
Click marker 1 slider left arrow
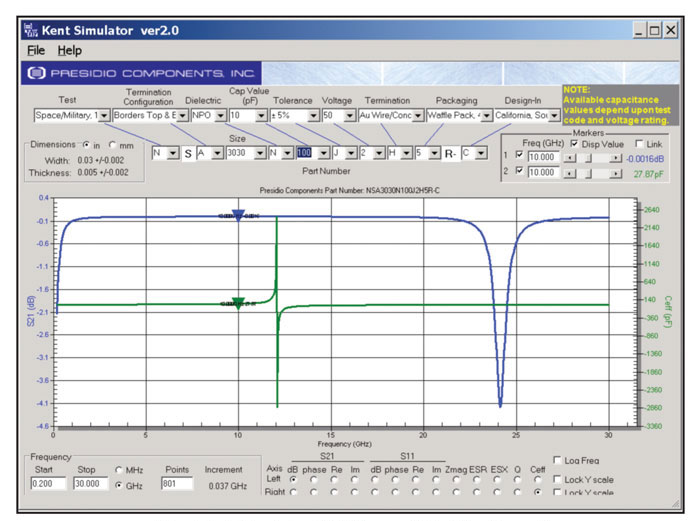[x=569, y=158]
